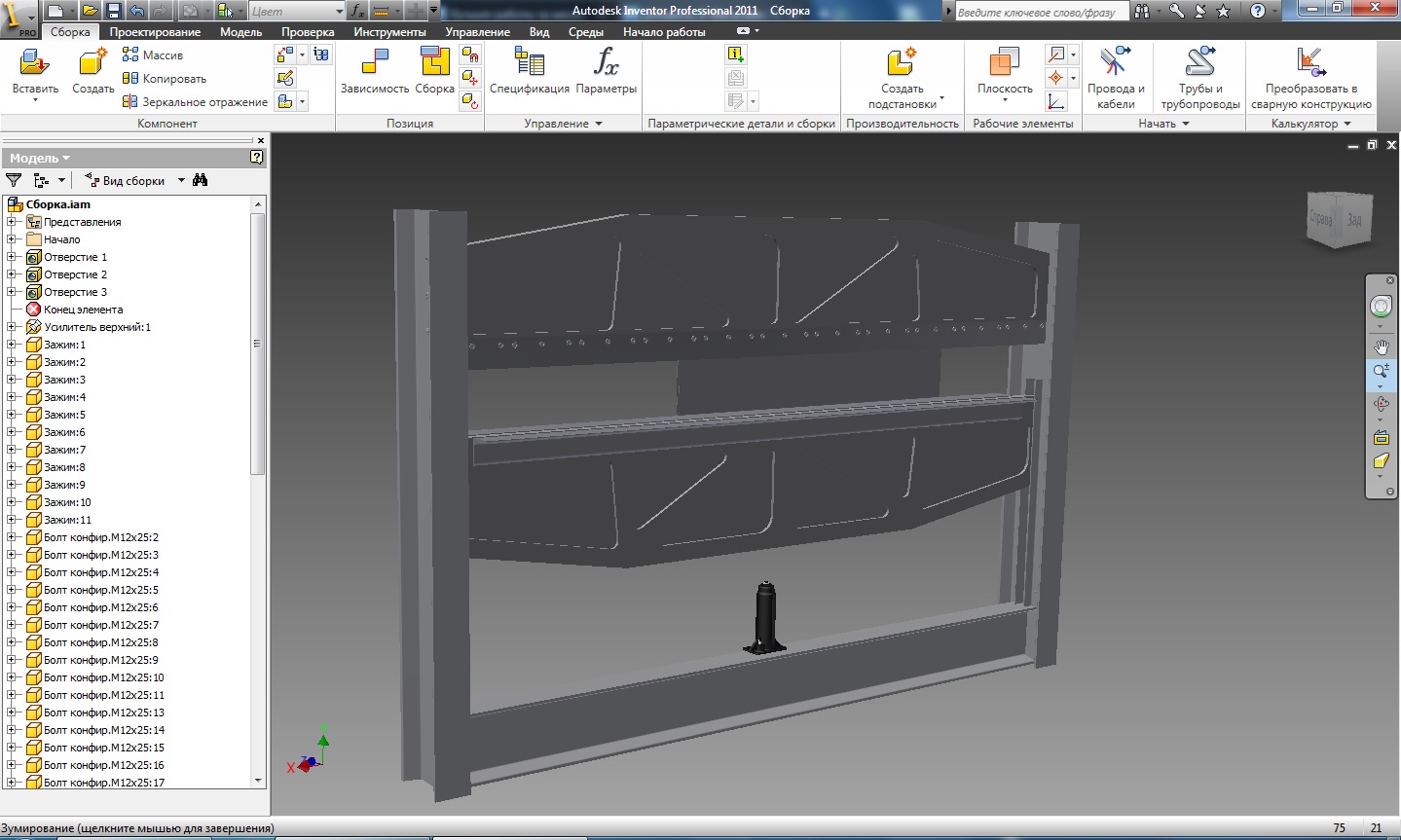Click the browser panel help button
This screenshot has height=840, width=1401.
256,157
